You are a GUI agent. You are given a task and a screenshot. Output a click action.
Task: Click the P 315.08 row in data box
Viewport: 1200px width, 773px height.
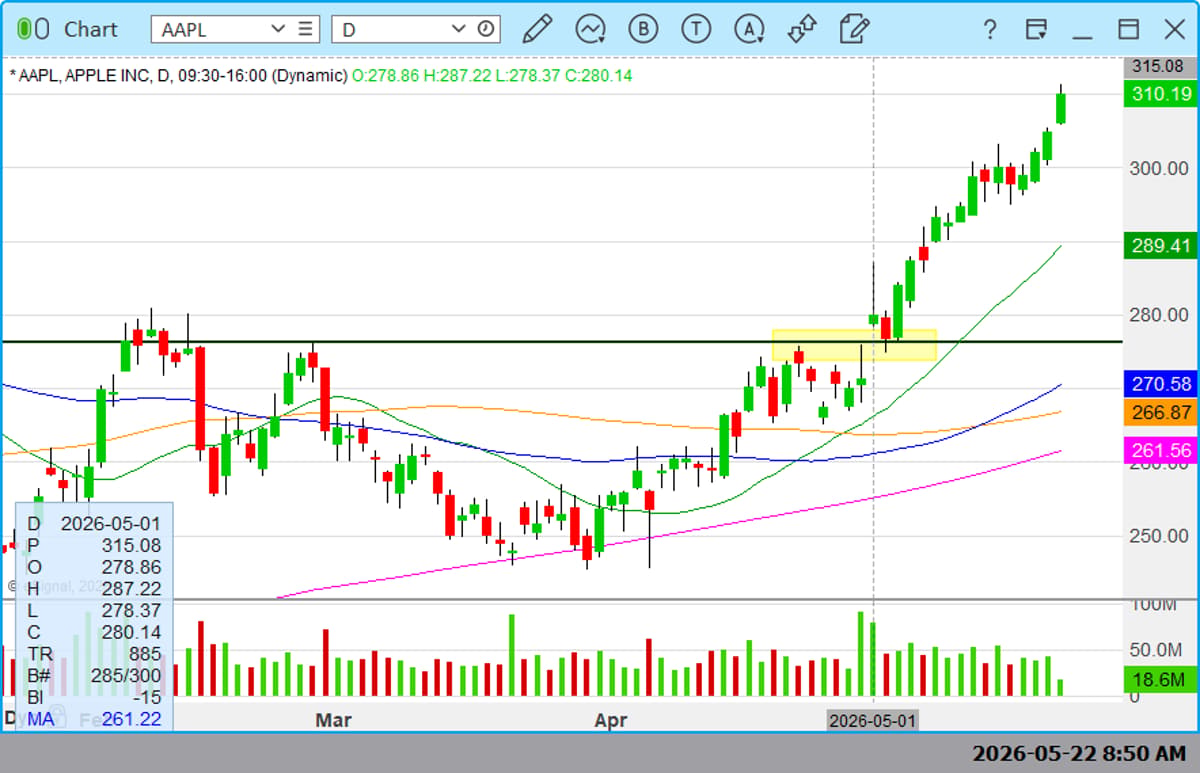point(94,545)
